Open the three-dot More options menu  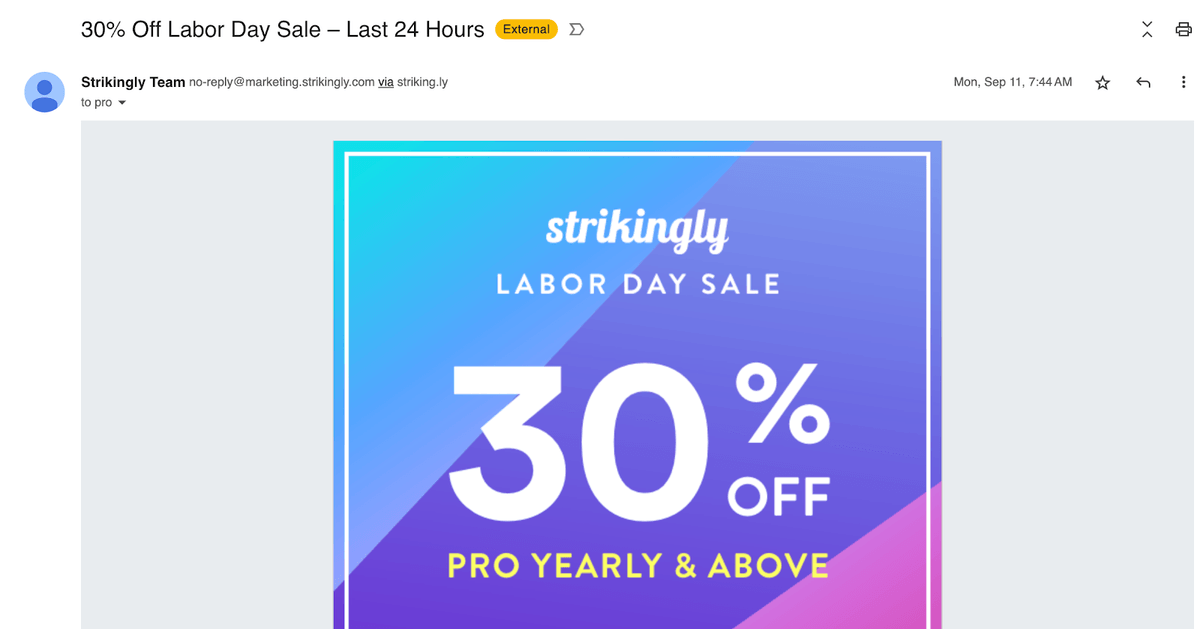pos(1183,83)
